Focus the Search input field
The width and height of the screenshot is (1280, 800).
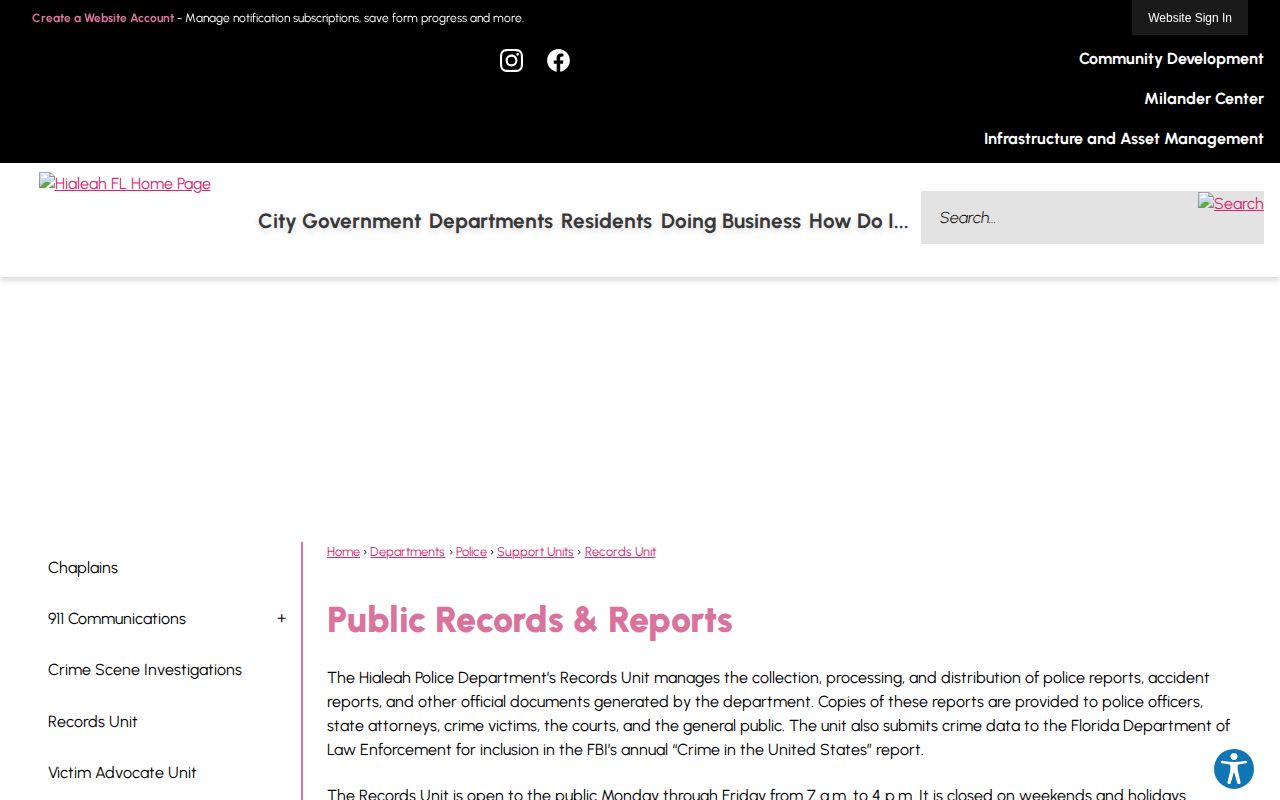[x=1060, y=218]
